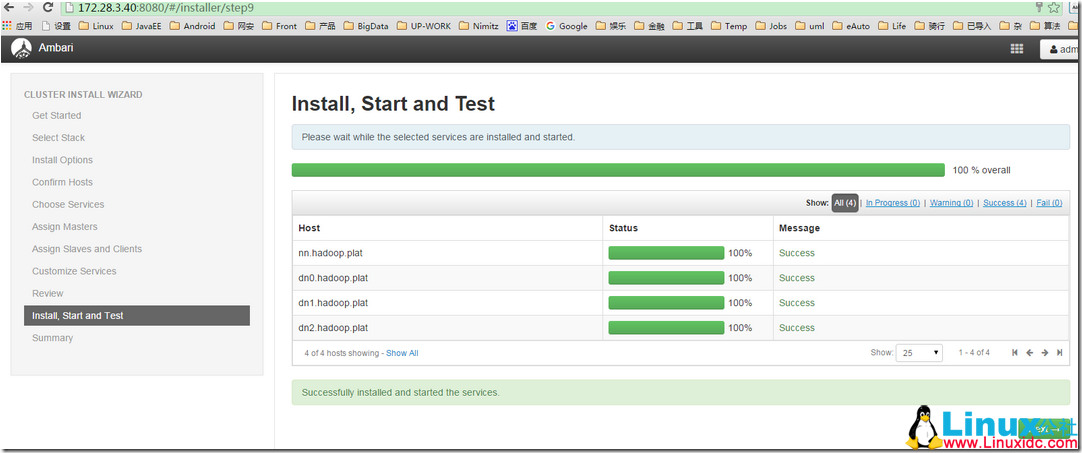Image resolution: width=1082 pixels, height=453 pixels.
Task: Open the admin user dropdown
Action: [1061, 50]
